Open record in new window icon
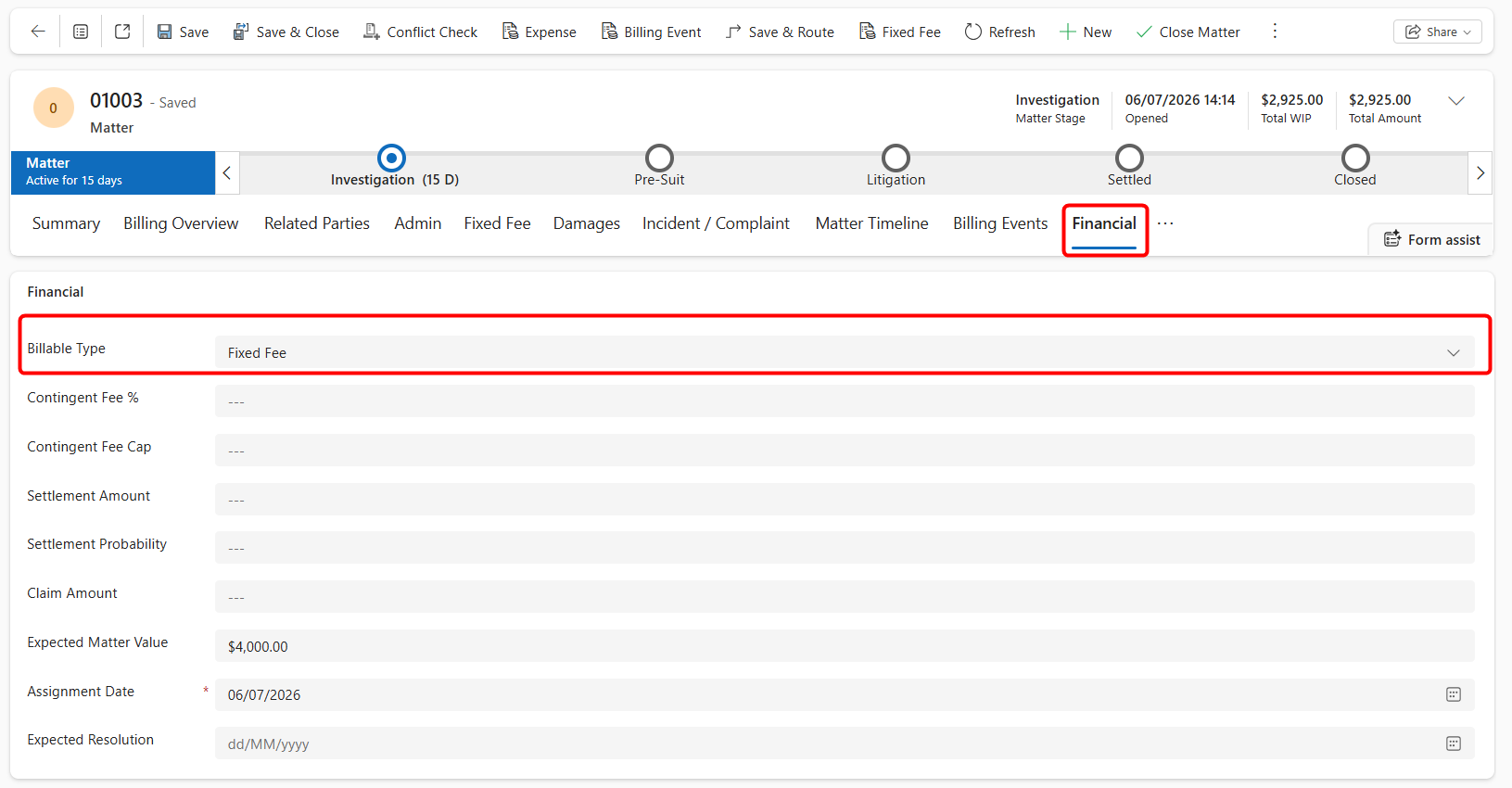The width and height of the screenshot is (1512, 788). [x=122, y=32]
